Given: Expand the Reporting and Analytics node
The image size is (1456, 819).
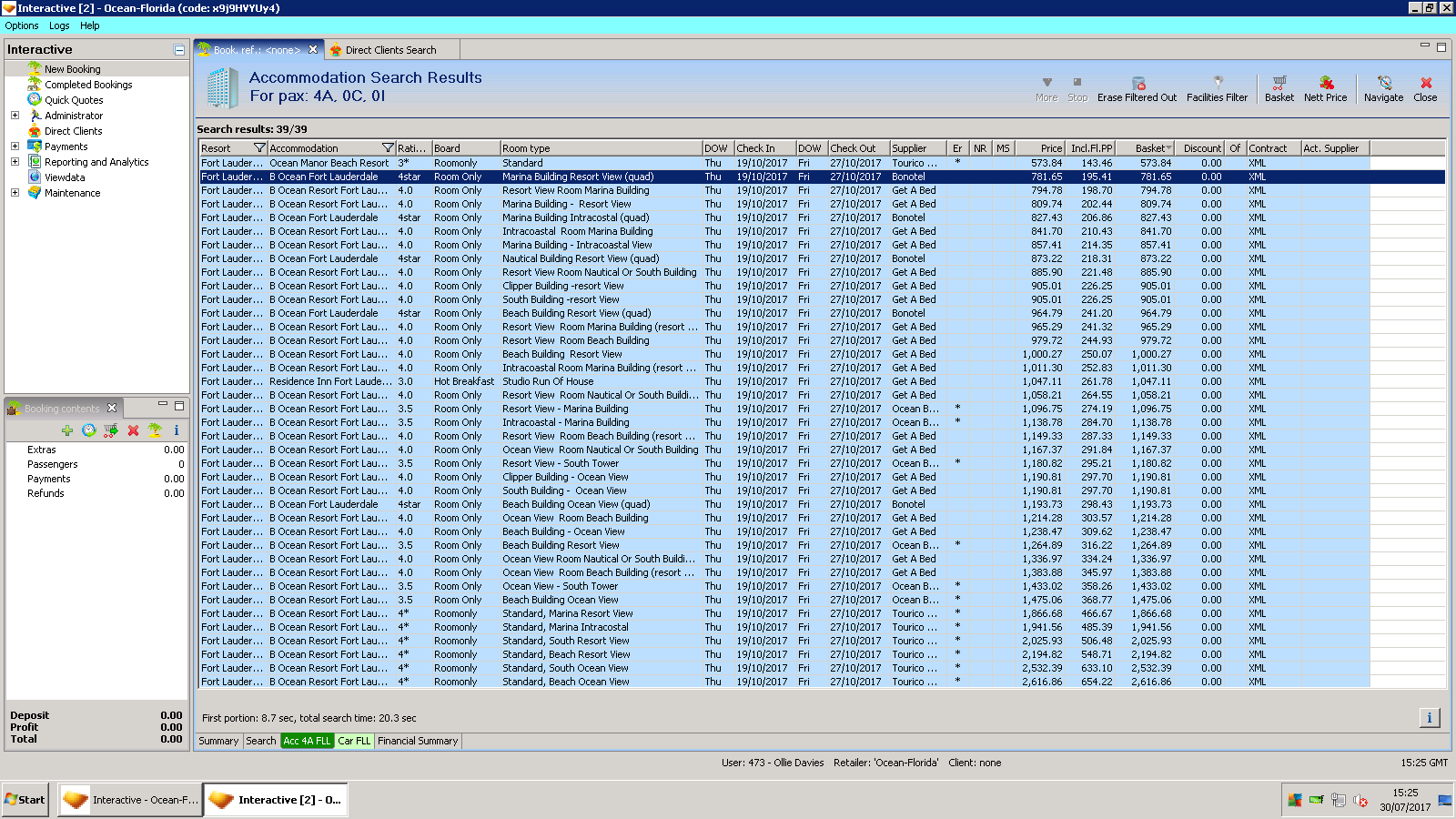Looking at the screenshot, I should [15, 162].
